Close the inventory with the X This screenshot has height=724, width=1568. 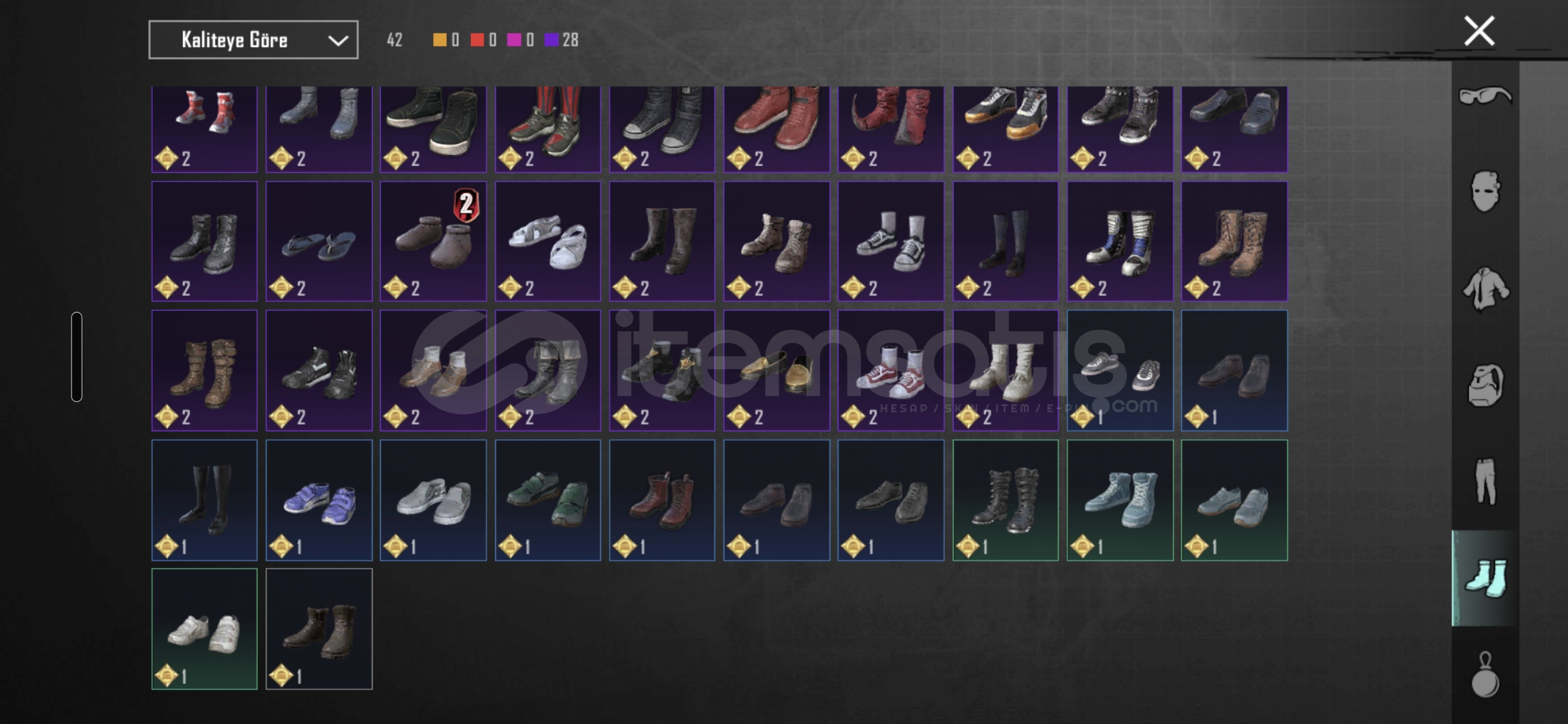(1479, 32)
